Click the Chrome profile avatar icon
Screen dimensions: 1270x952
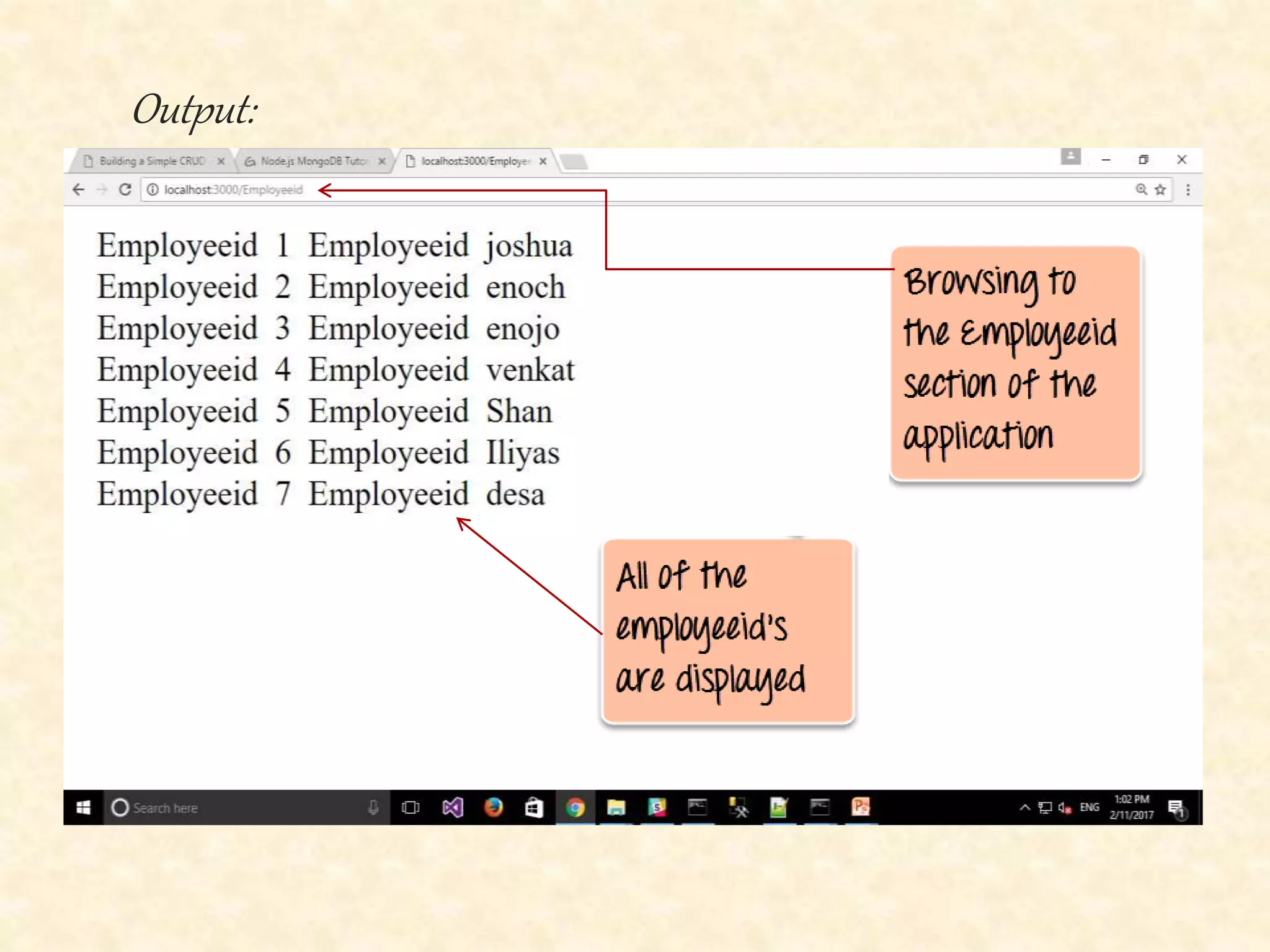[1070, 157]
